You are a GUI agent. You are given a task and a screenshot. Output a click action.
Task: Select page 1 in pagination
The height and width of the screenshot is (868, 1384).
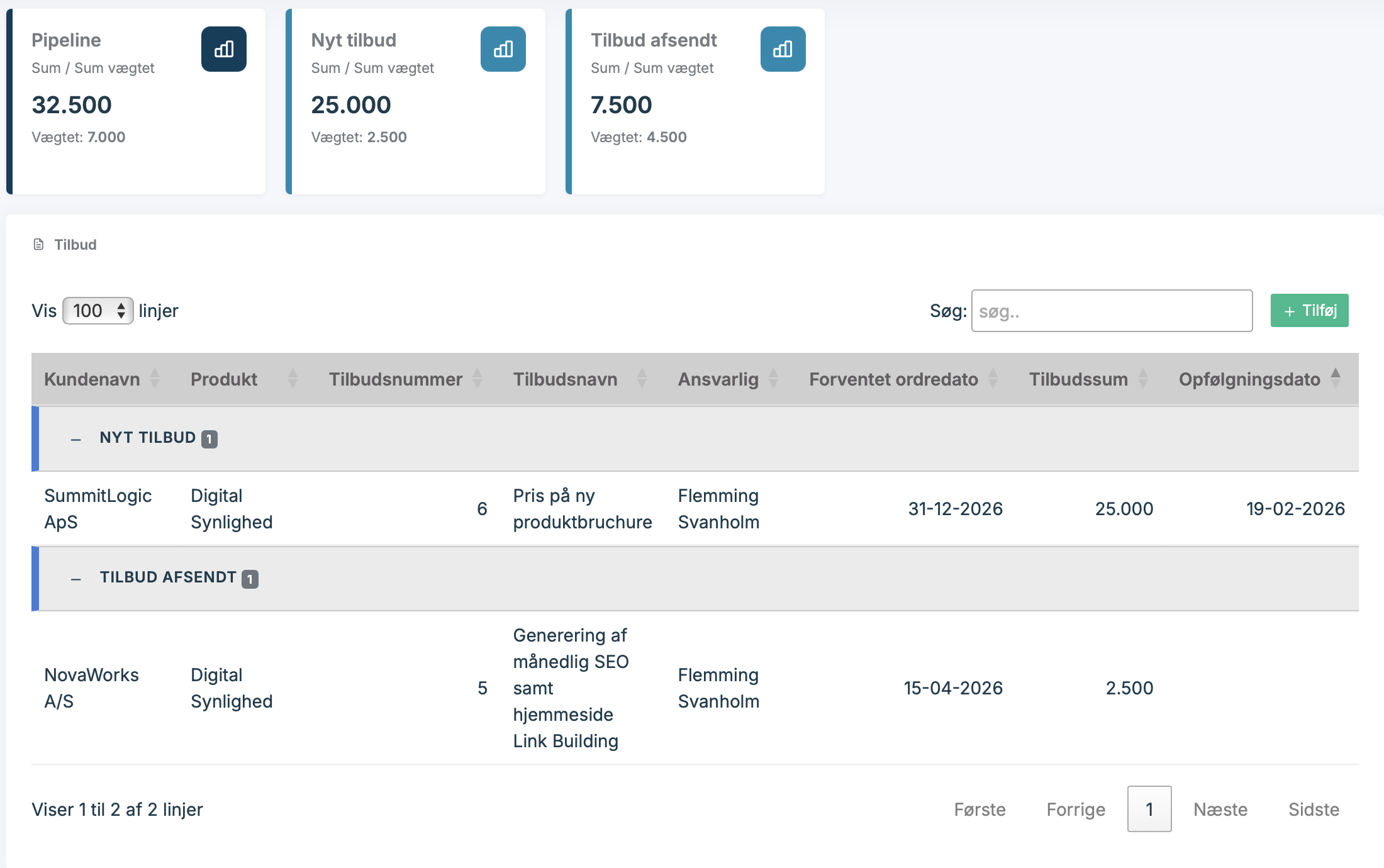point(1149,810)
